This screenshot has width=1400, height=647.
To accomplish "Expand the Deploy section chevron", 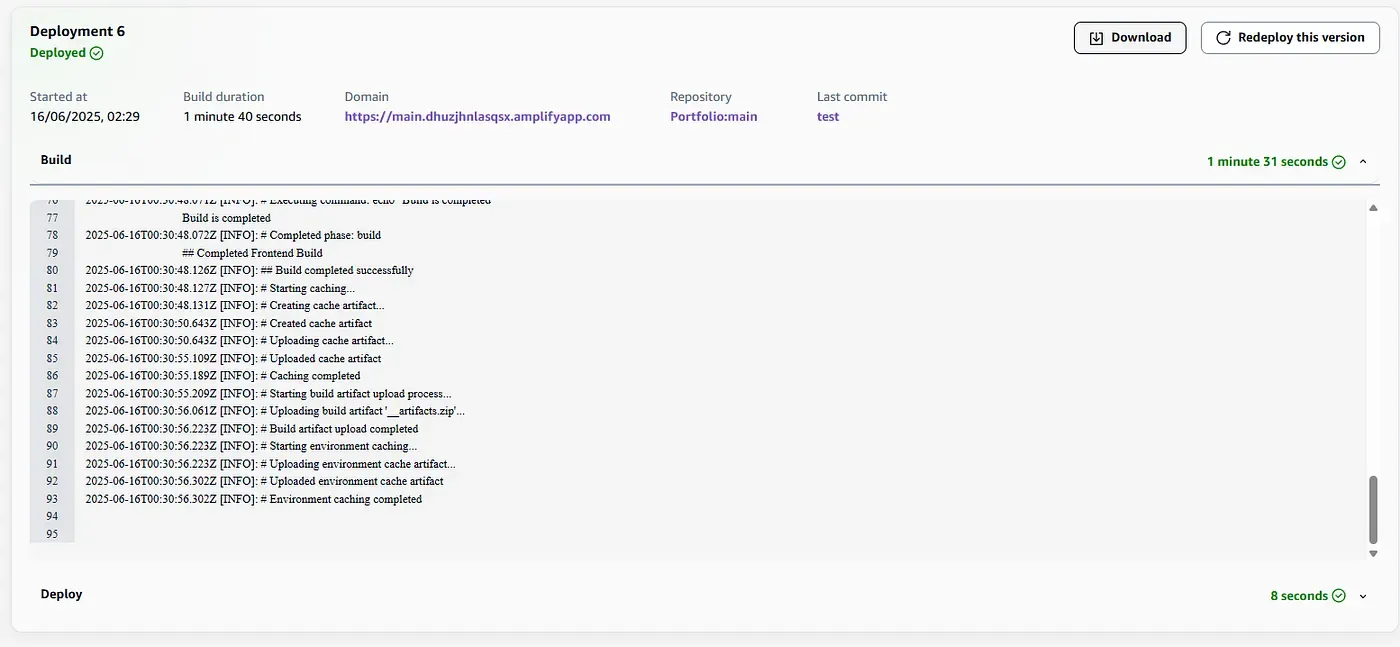I will point(1363,595).
